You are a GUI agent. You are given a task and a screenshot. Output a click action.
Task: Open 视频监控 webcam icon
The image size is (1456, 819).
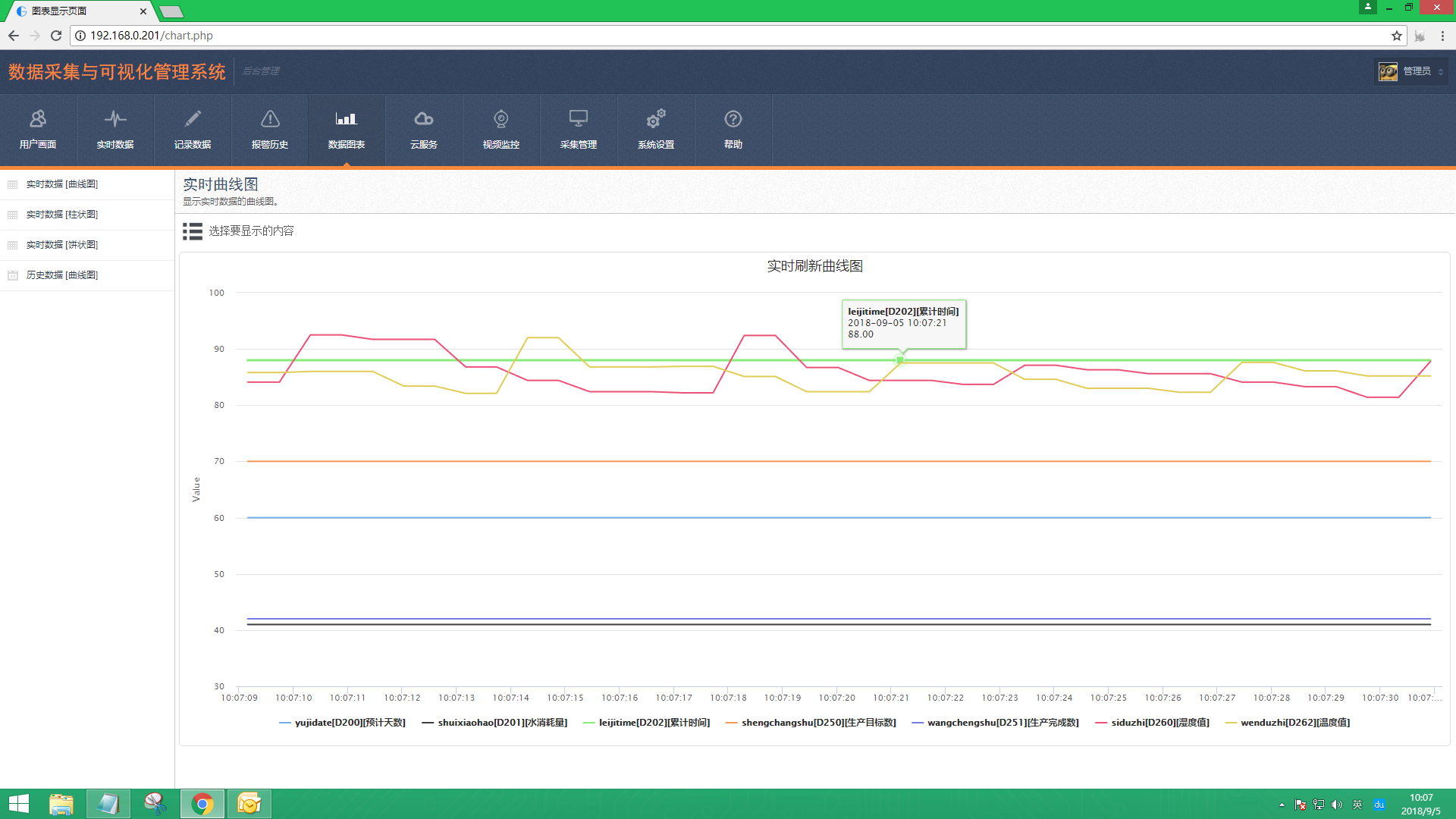point(501,119)
